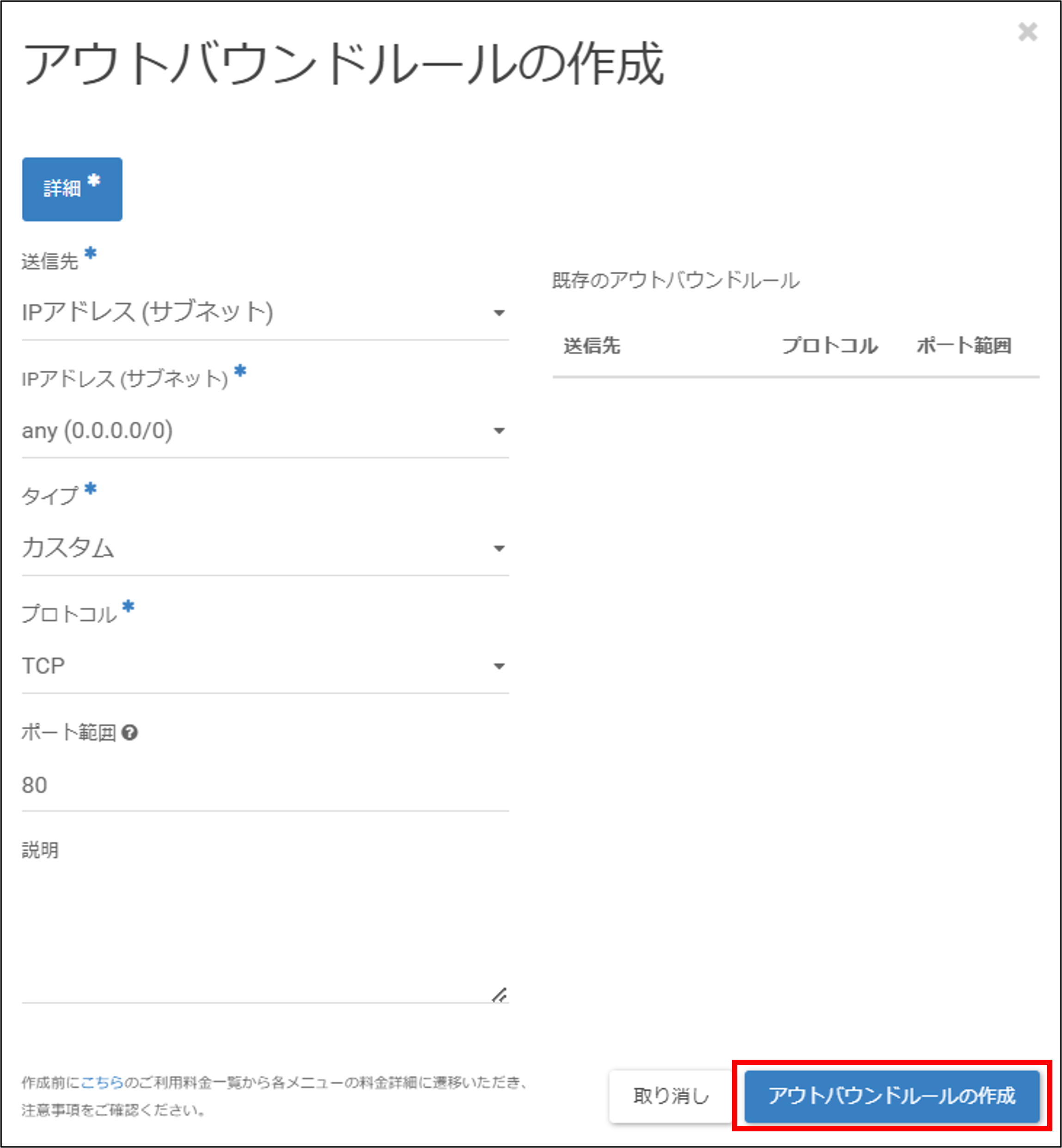Click the ポート範囲 help question icon
Image resolution: width=1062 pixels, height=1148 pixels.
130,733
